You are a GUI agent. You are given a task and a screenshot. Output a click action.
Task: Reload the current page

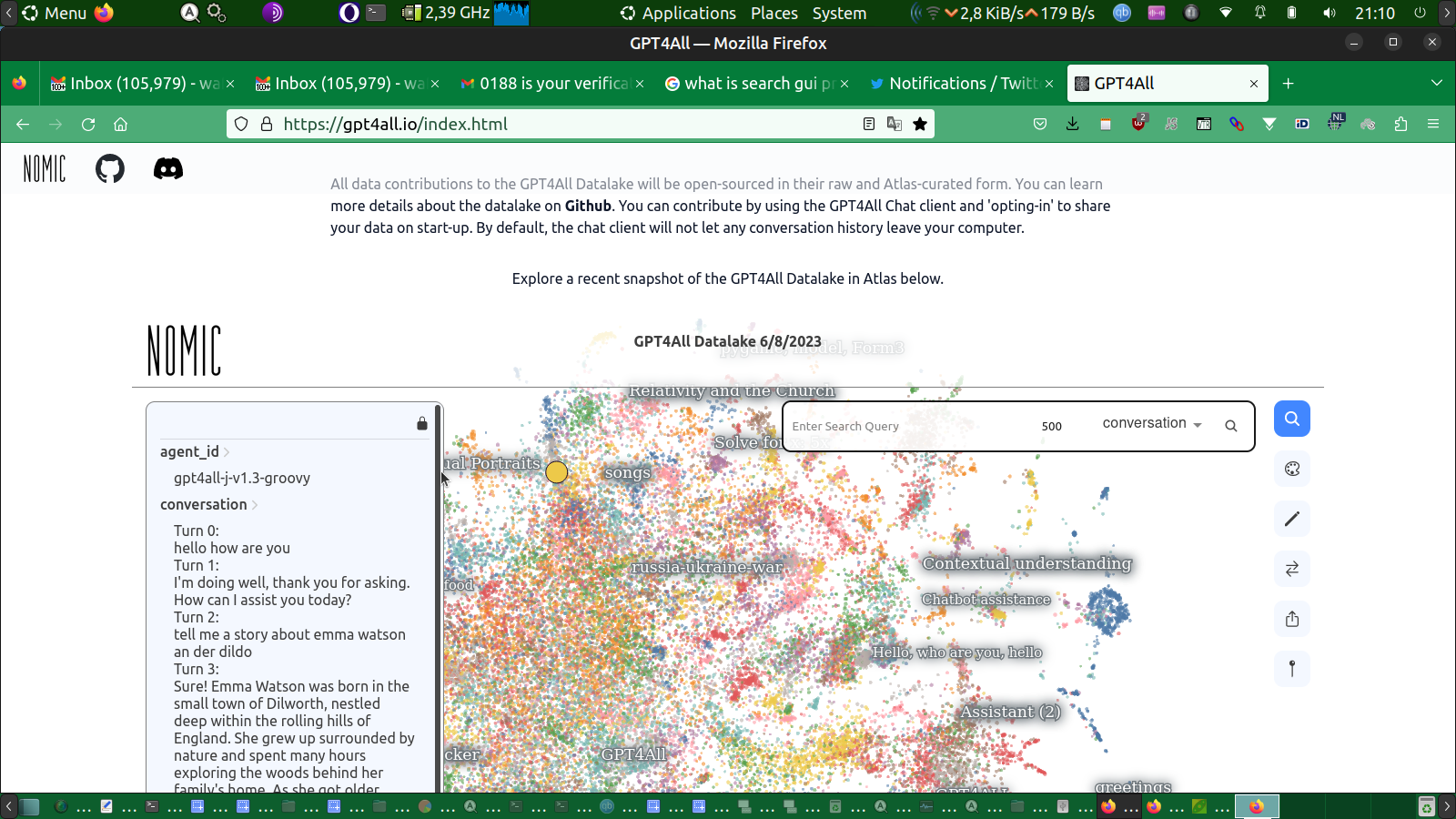pyautogui.click(x=88, y=124)
